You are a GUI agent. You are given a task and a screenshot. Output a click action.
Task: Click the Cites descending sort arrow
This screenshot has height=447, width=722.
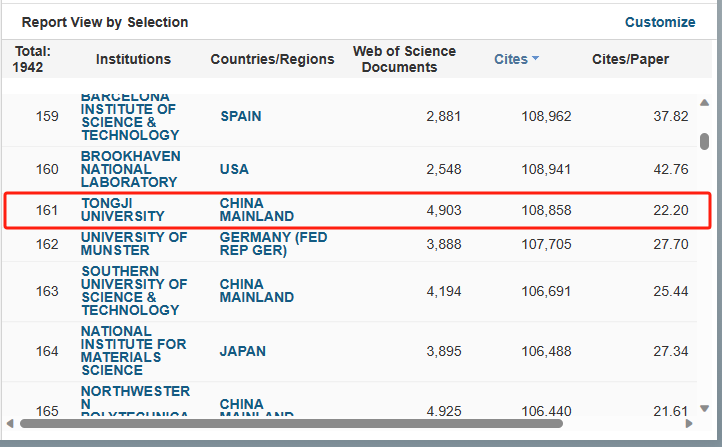point(536,59)
